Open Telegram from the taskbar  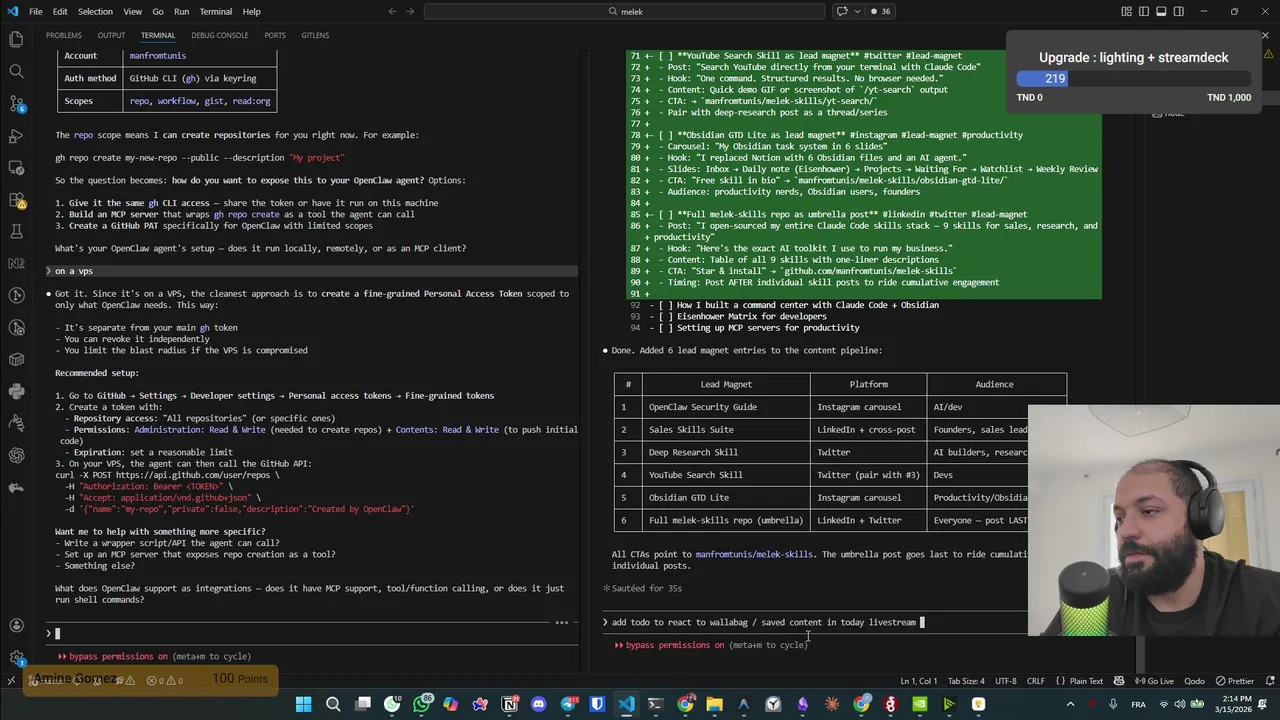click(x=568, y=704)
